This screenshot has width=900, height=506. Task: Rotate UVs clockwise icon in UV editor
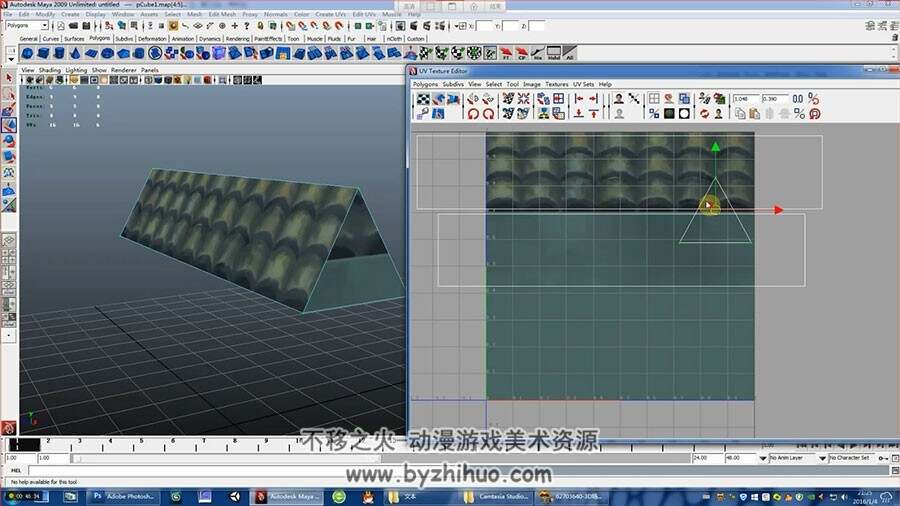pyautogui.click(x=488, y=114)
